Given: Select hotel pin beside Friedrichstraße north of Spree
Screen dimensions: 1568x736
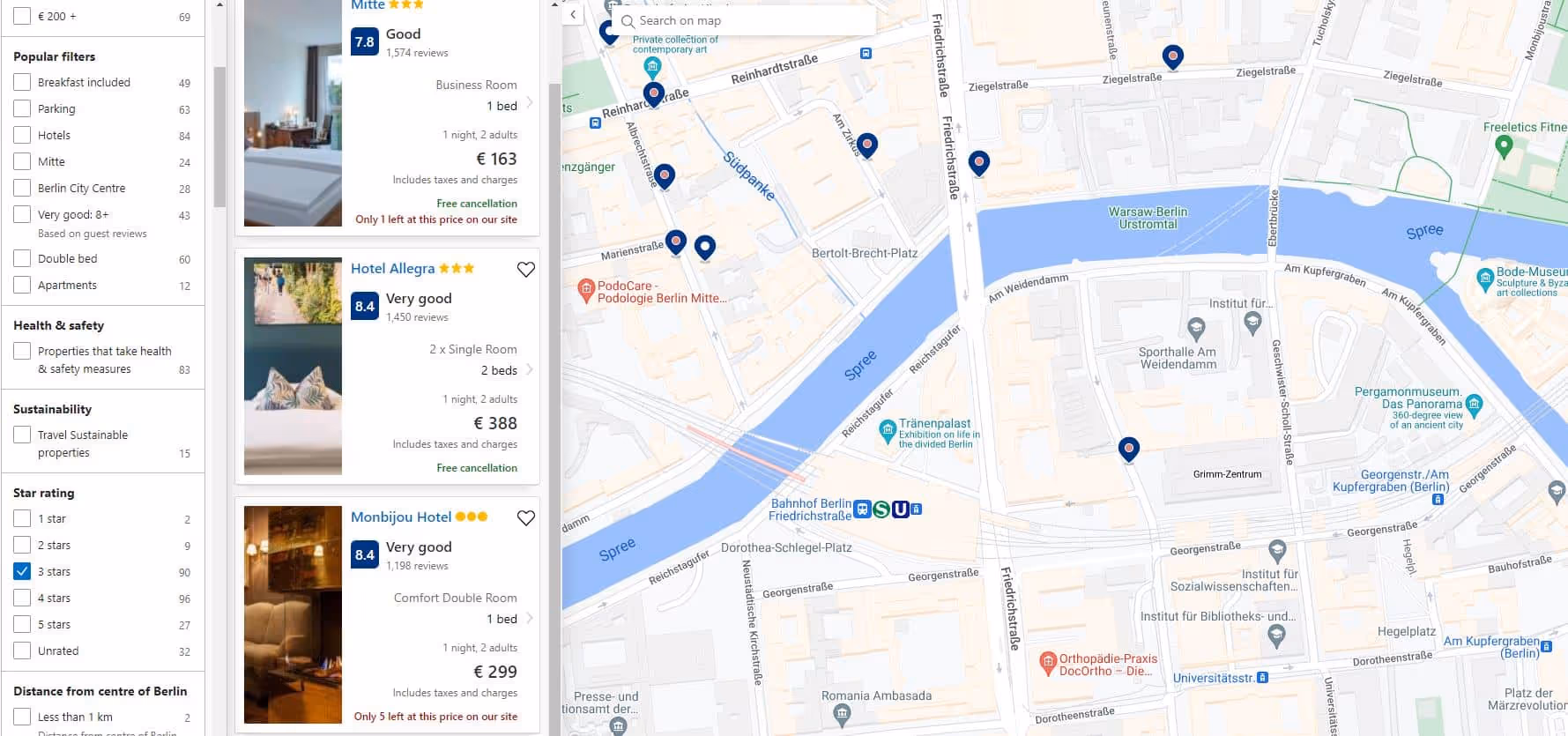Looking at the screenshot, I should click(x=979, y=164).
